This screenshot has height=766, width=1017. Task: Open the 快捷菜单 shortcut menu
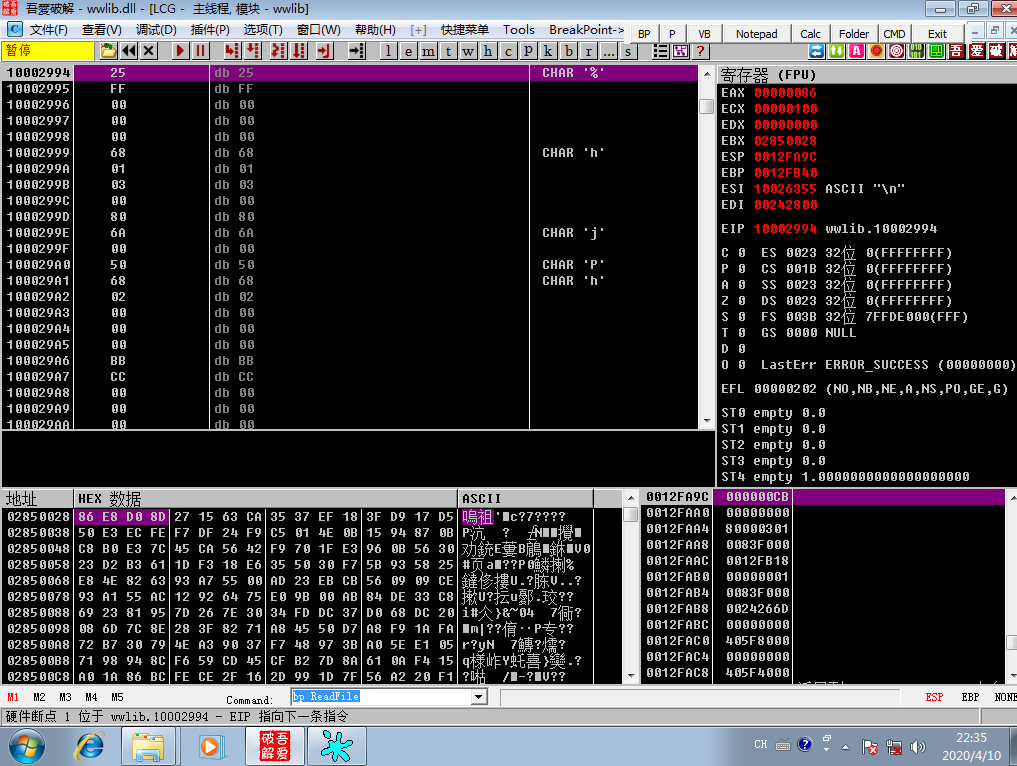point(464,30)
